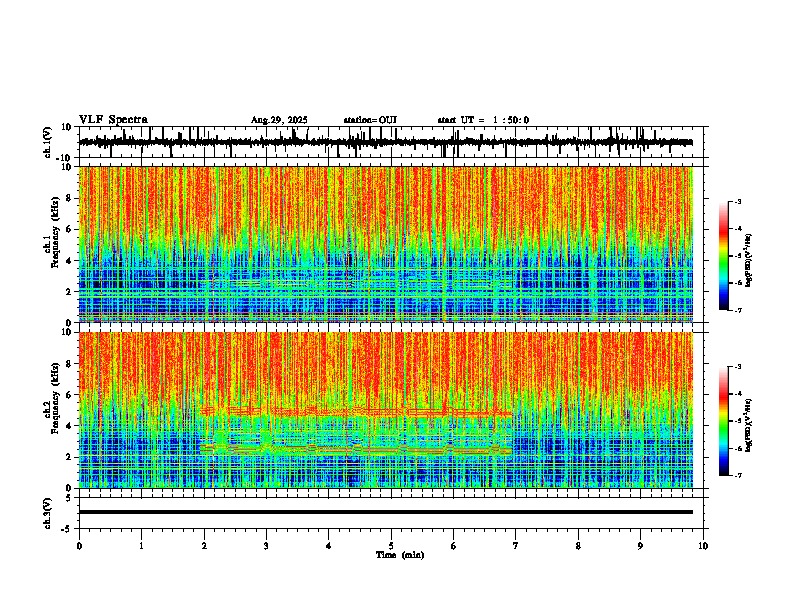Click time axis tick label 7
This screenshot has width=792, height=612.
tap(516, 546)
